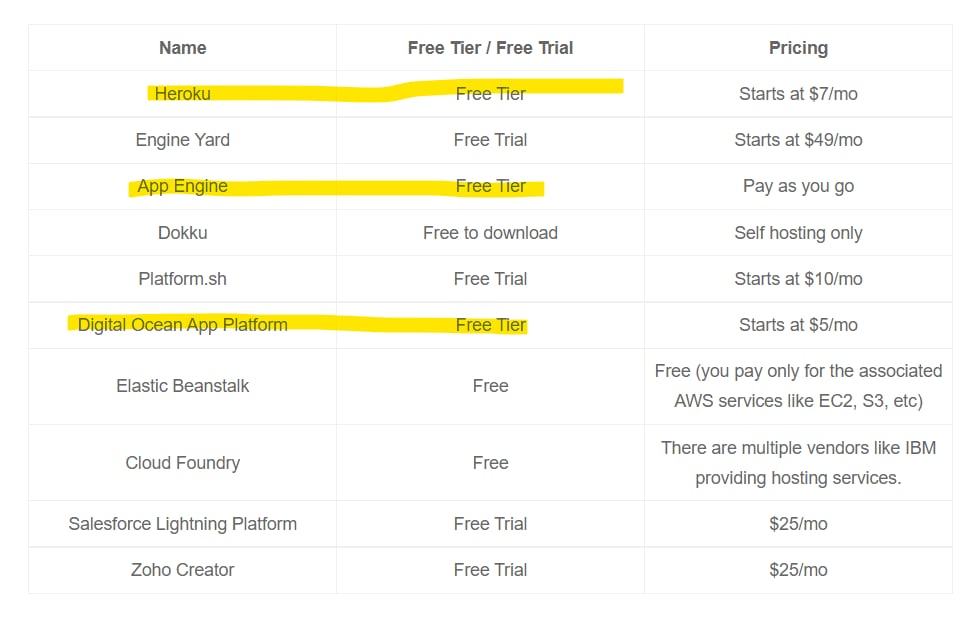Click the Engine Yard table entry
The height and width of the screenshot is (621, 968).
(183, 140)
